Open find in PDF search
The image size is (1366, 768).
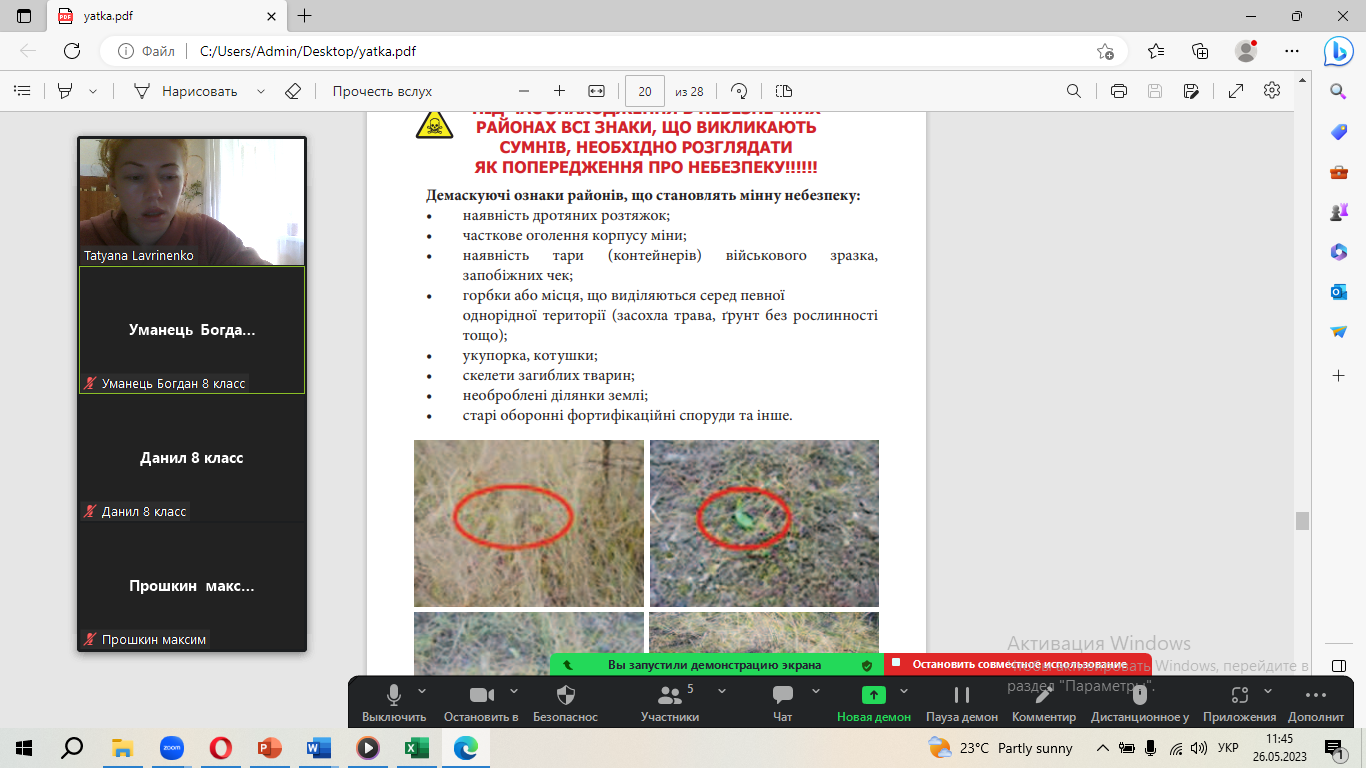pyautogui.click(x=1074, y=91)
